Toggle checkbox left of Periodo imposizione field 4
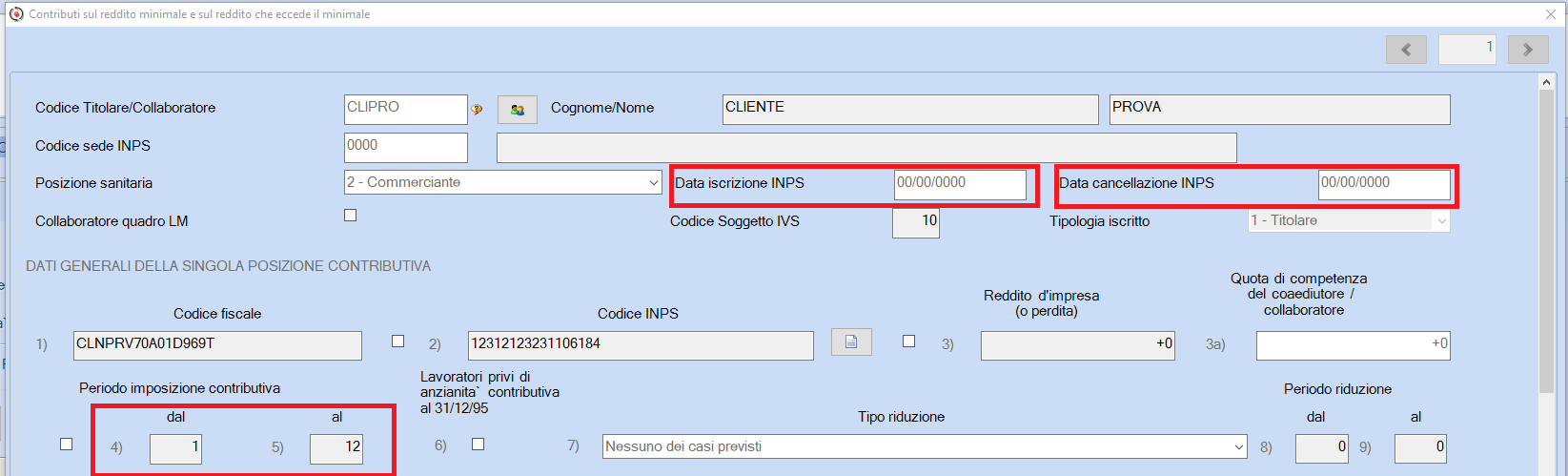This screenshot has width=1568, height=476. 66,445
